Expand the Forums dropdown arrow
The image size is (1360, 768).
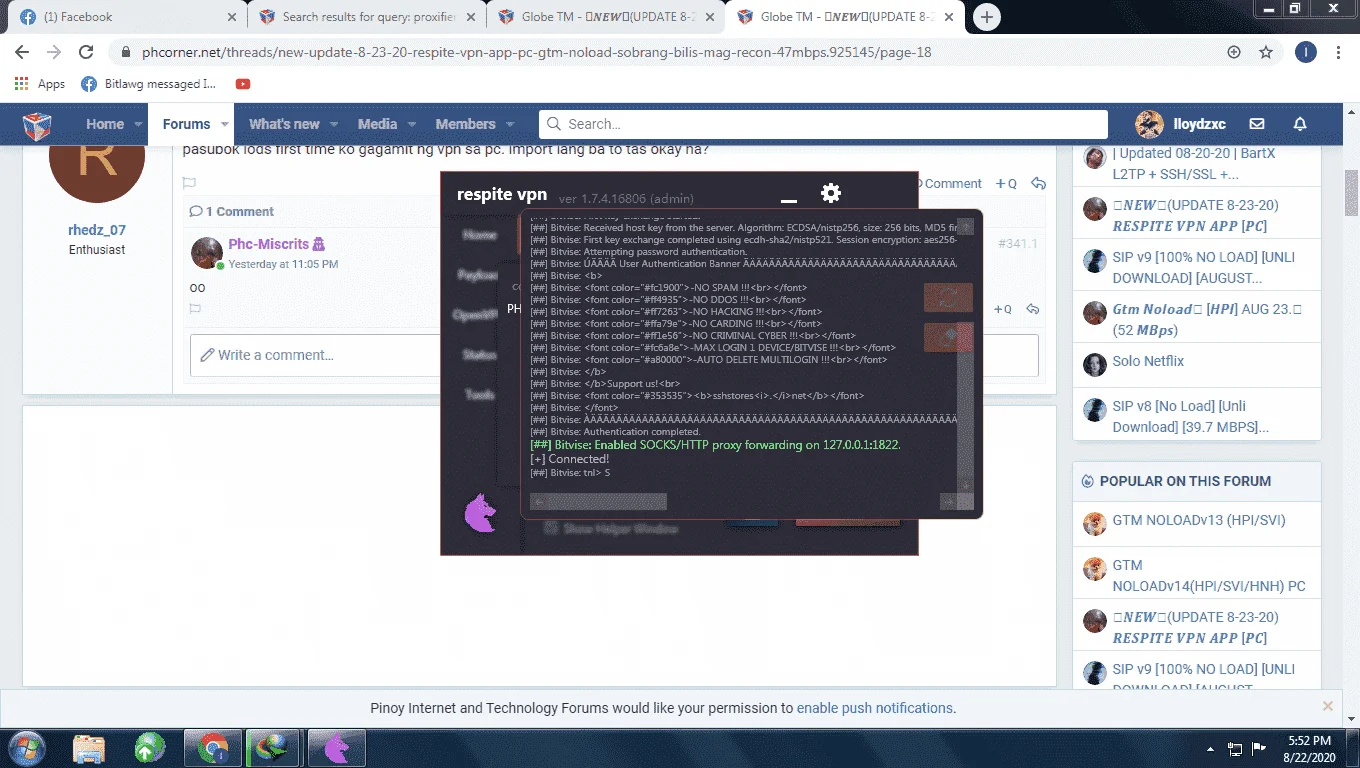coord(225,124)
